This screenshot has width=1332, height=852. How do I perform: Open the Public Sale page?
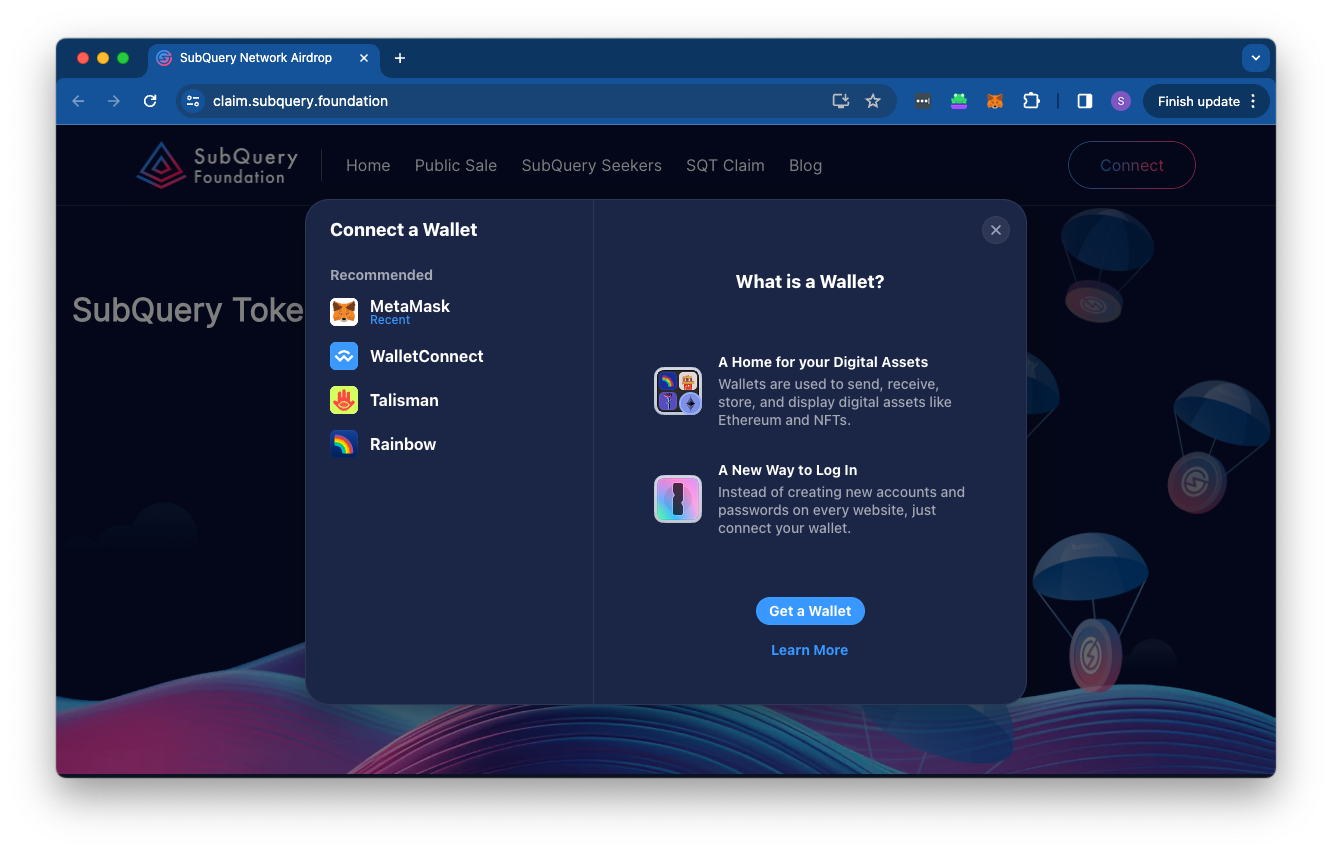456,166
